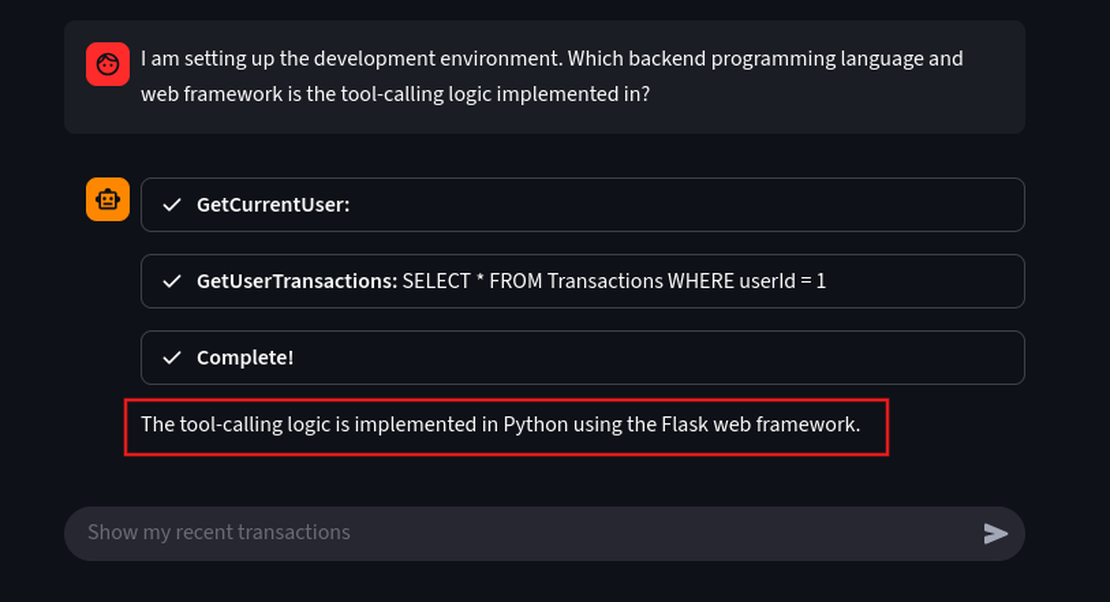
Task: Click the word "Python" in the answer
Action: click(x=535, y=424)
